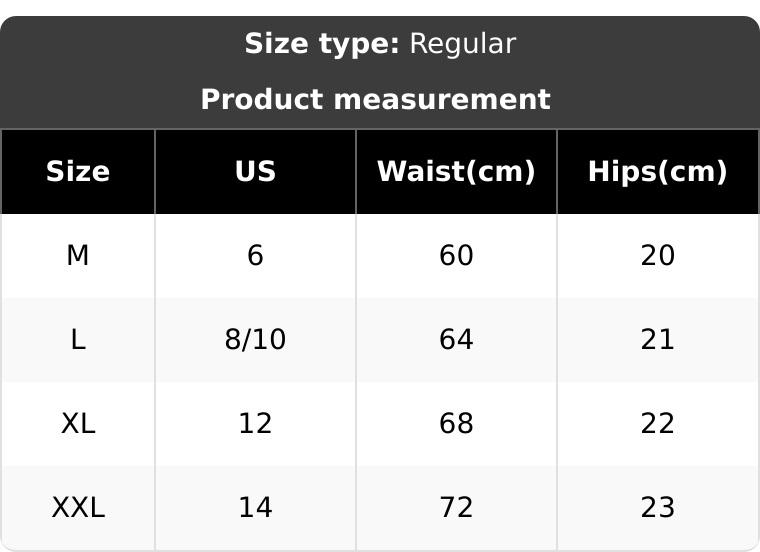Click hips value 20

click(x=658, y=256)
